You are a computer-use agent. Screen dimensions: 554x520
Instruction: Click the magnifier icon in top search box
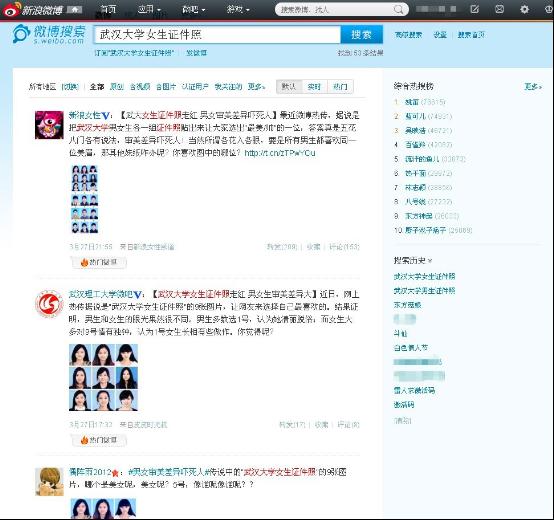(x=398, y=10)
